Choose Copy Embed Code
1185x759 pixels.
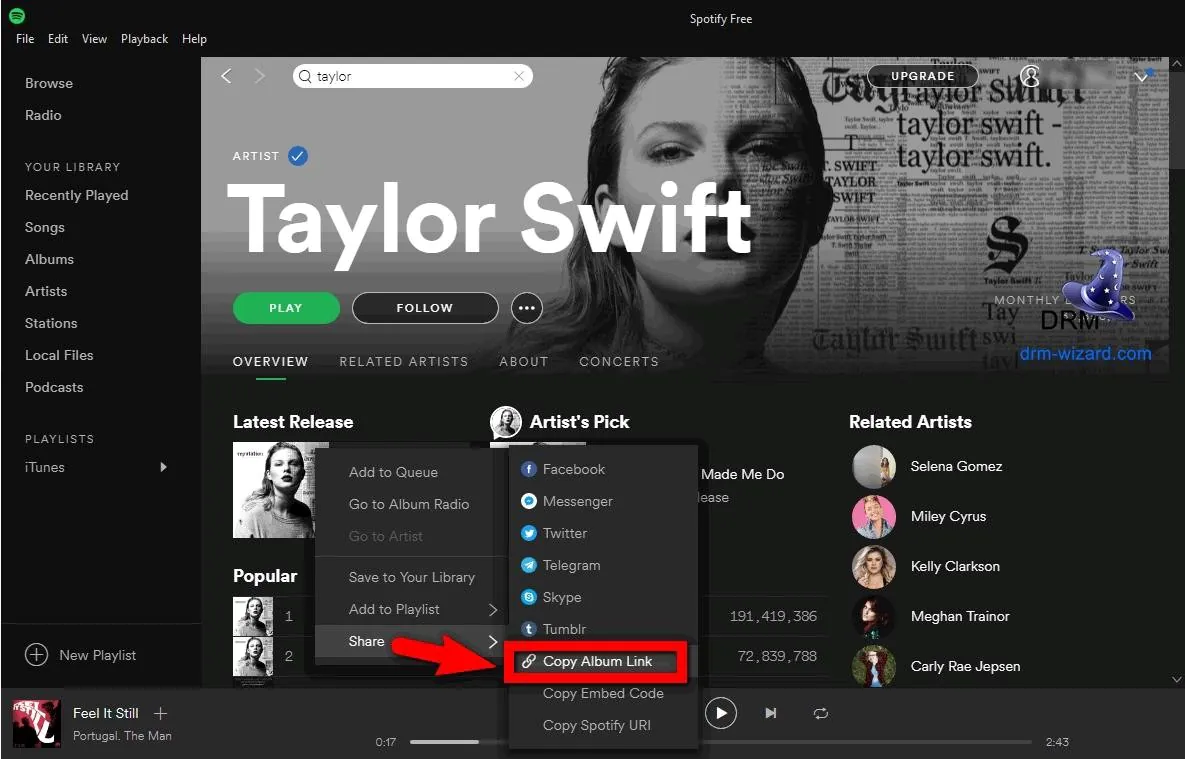(x=603, y=693)
